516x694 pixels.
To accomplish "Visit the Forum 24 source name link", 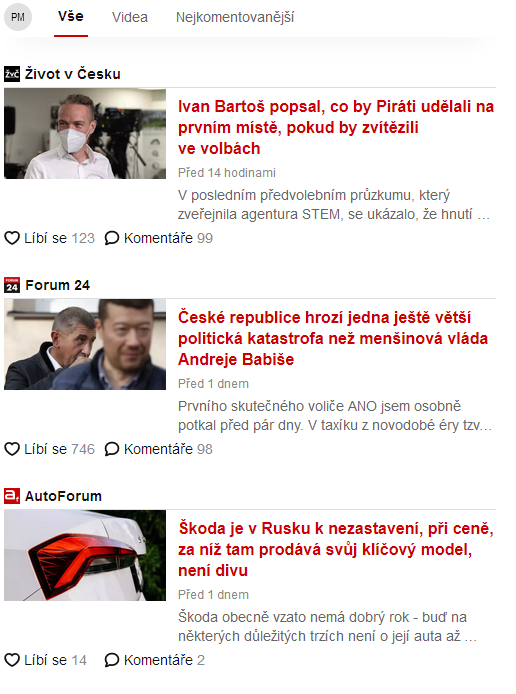I will (x=58, y=285).
